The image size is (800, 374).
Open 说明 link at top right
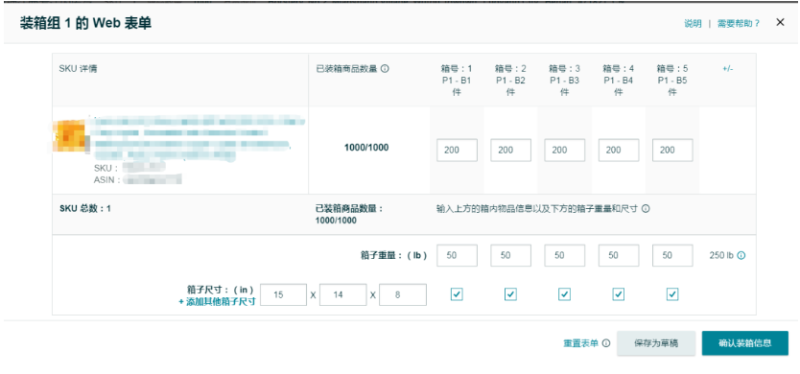(693, 23)
